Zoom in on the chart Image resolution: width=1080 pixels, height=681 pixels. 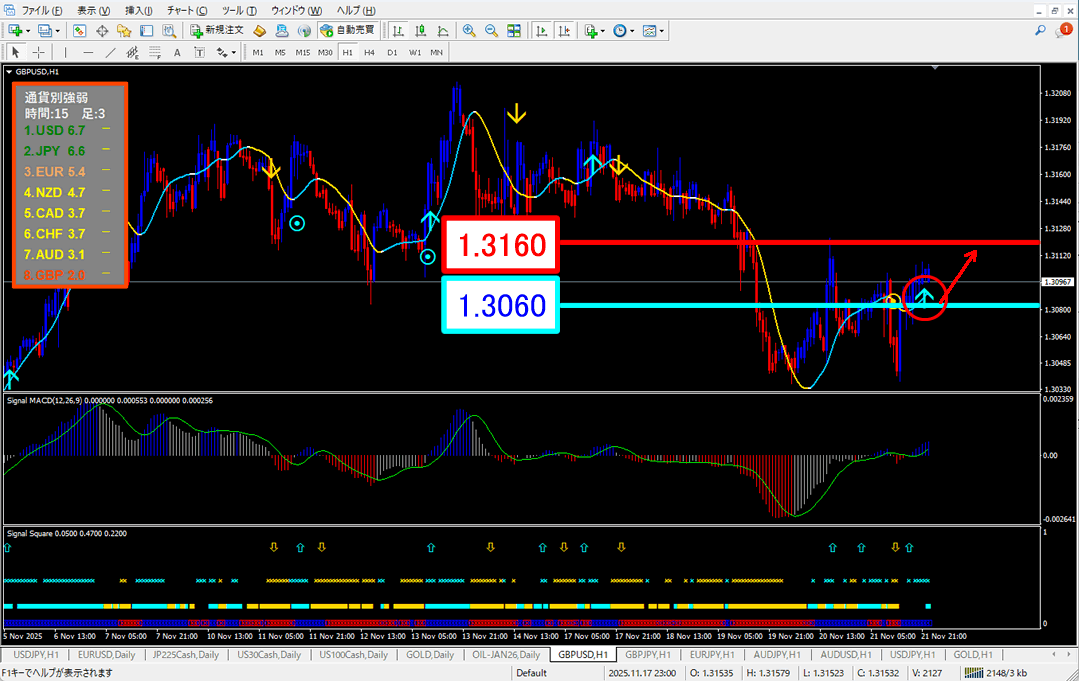click(469, 30)
